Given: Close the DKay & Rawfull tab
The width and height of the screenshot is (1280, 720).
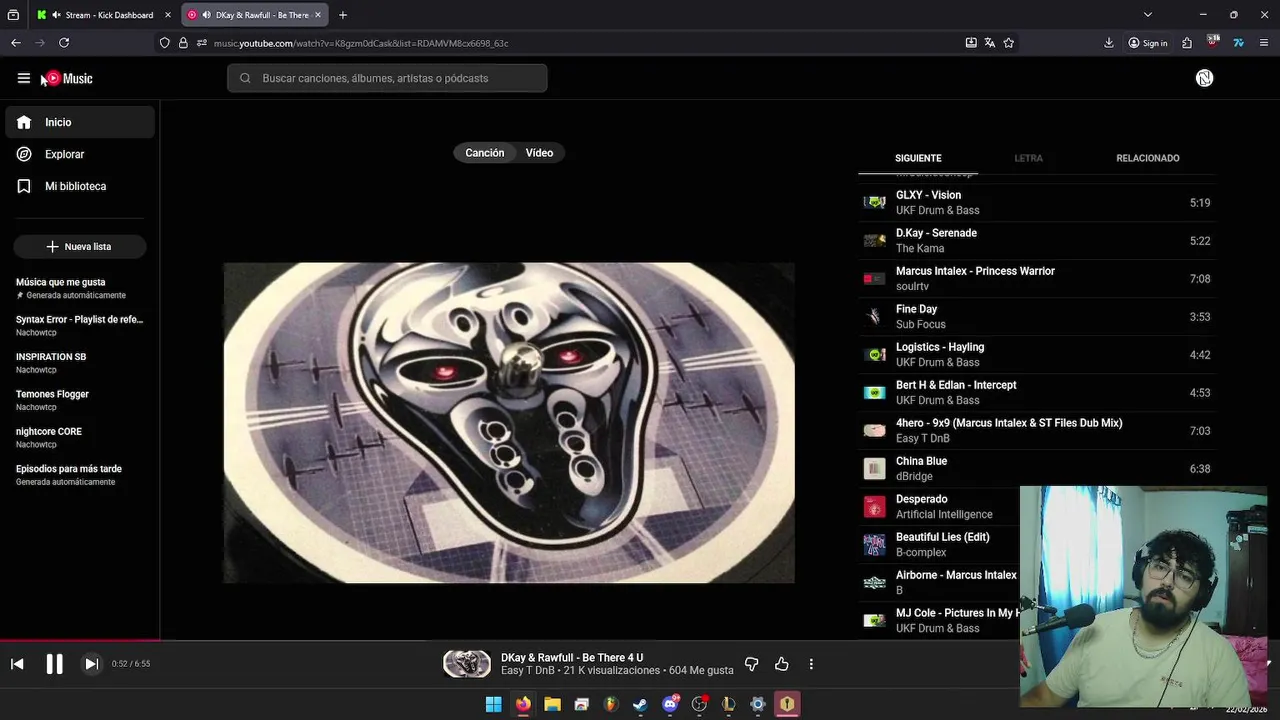Looking at the screenshot, I should (x=318, y=15).
